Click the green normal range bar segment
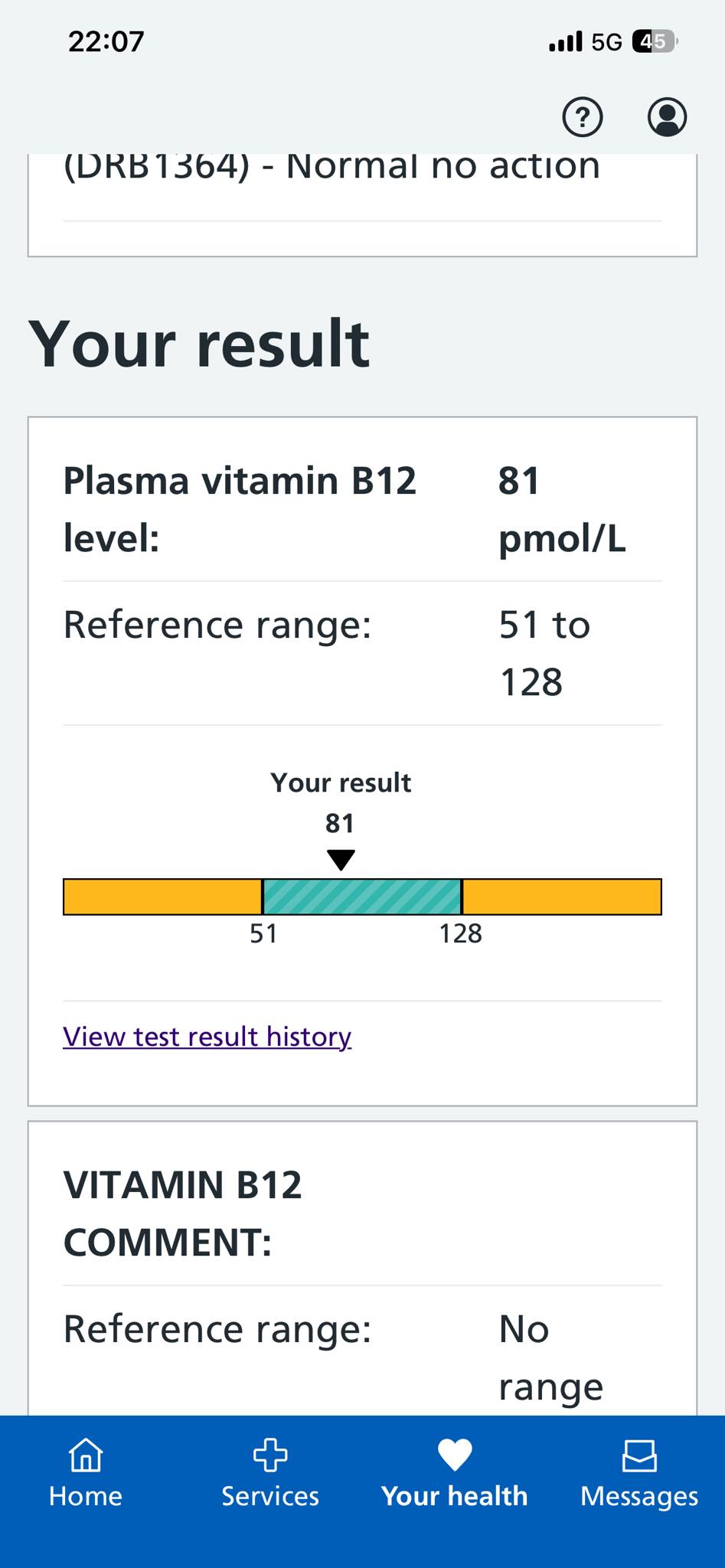The image size is (725, 1568). point(362,897)
